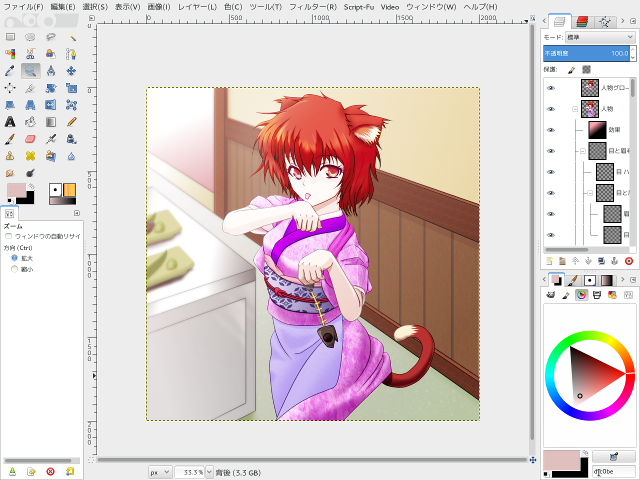This screenshot has width=640, height=480.
Task: Open the layer モード dropdown
Action: 600,37
